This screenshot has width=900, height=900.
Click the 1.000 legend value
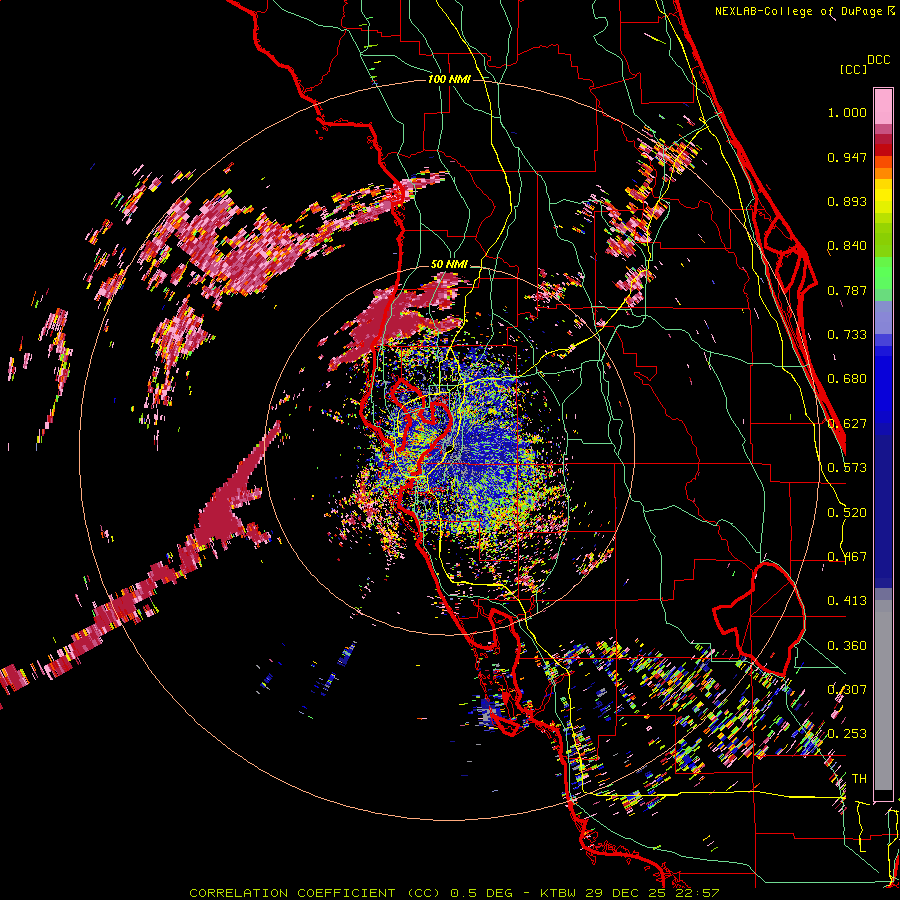847,112
